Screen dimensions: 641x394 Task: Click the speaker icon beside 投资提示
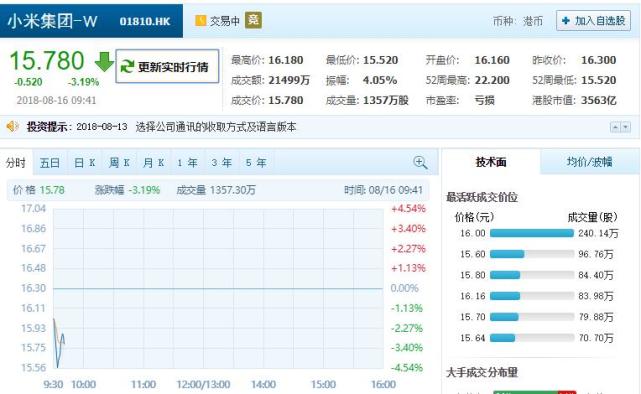click(x=13, y=126)
